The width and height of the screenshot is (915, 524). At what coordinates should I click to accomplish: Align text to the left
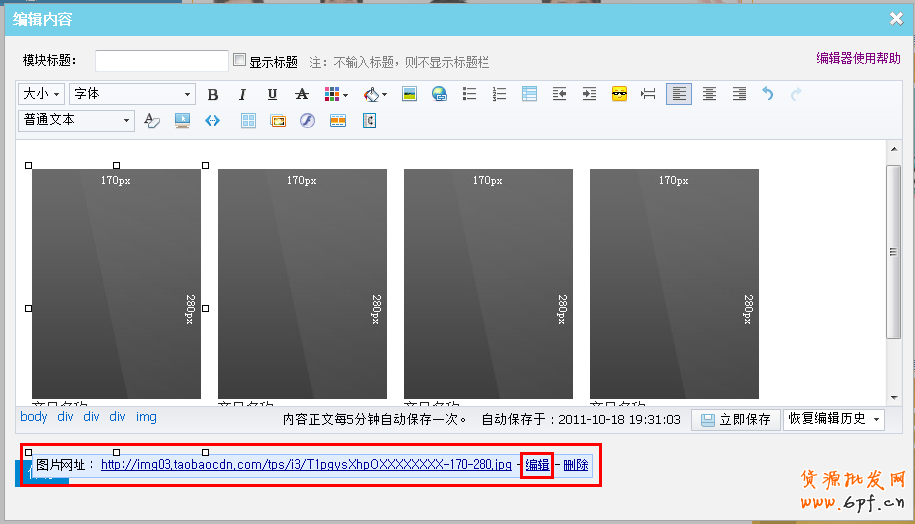679,94
